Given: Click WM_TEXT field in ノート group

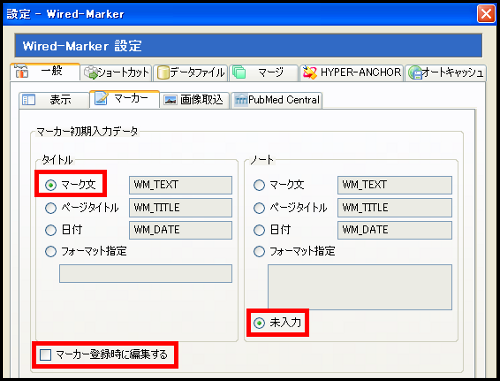Looking at the screenshot, I should point(394,185).
